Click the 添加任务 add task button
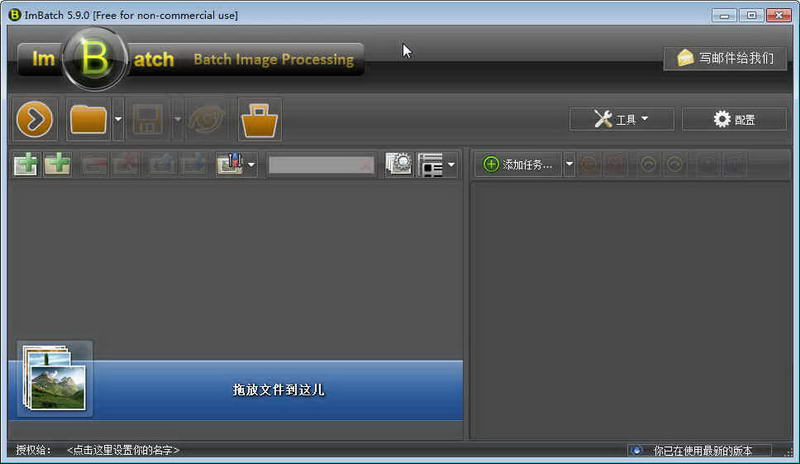 coord(518,164)
